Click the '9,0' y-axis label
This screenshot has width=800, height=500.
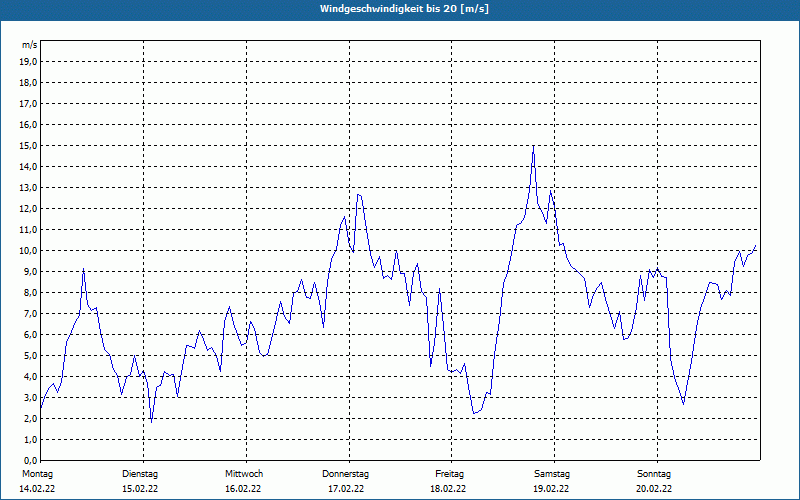[x=30, y=271]
